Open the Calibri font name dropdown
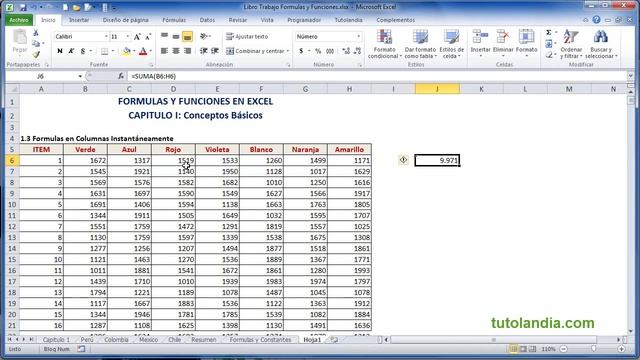Viewport: 640px width, 360px height. (x=106, y=37)
